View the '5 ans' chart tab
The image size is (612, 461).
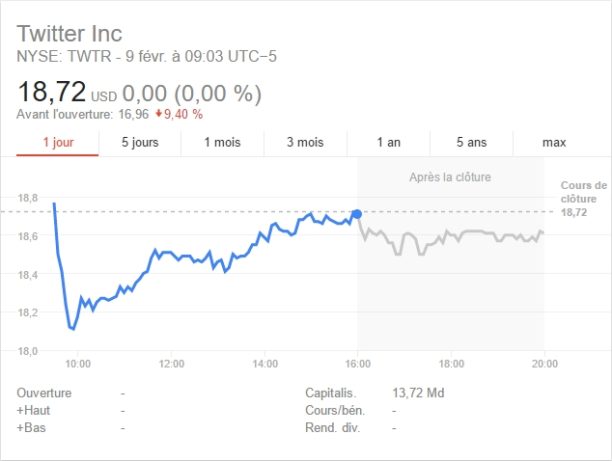pyautogui.click(x=471, y=142)
